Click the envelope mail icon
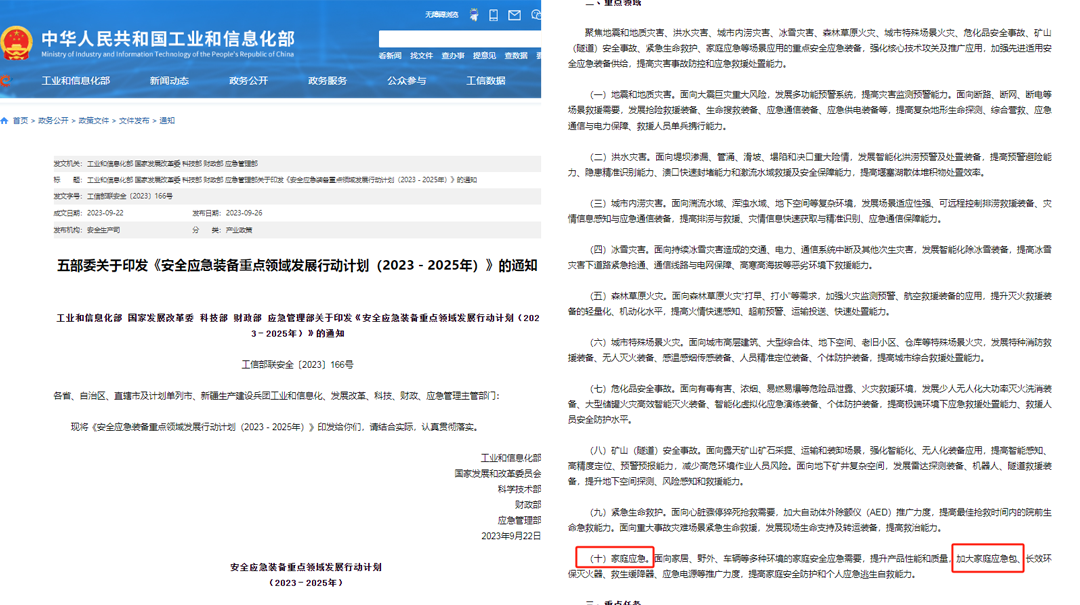This screenshot has height=605, width=1080. pos(514,15)
